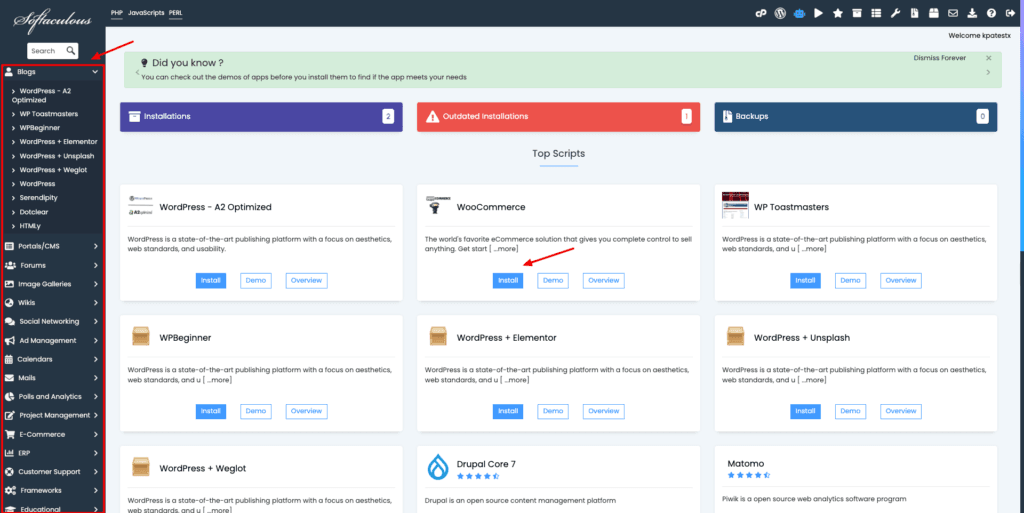Expand the Forums category
Screen dimensions: 1024x513
52,265
